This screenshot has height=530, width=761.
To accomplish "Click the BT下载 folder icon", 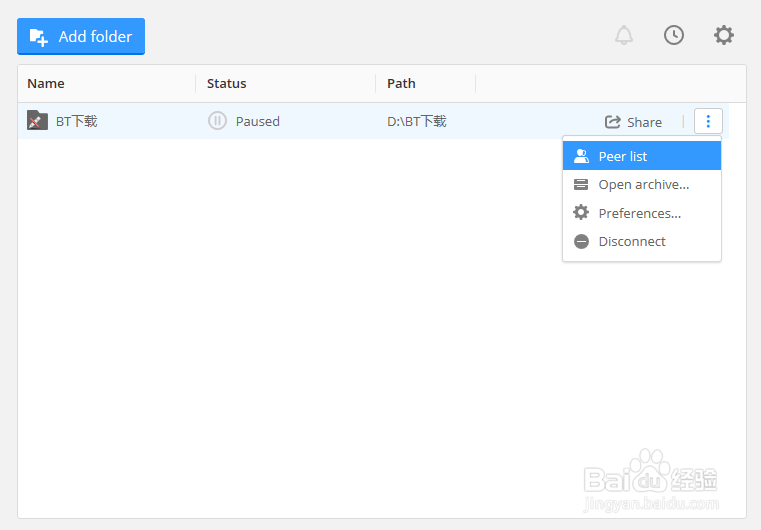I will pyautogui.click(x=37, y=121).
